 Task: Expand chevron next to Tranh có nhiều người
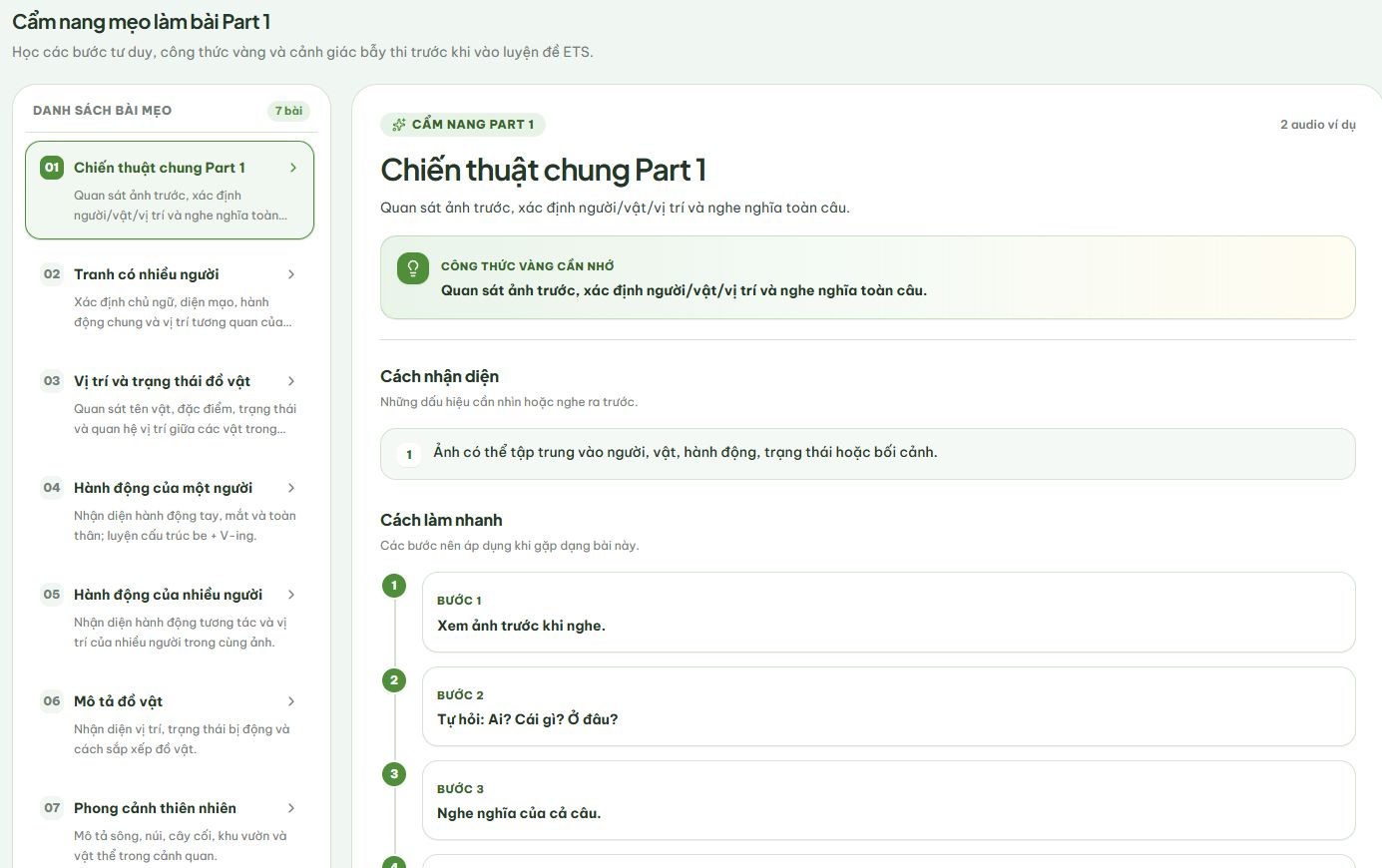[x=291, y=274]
